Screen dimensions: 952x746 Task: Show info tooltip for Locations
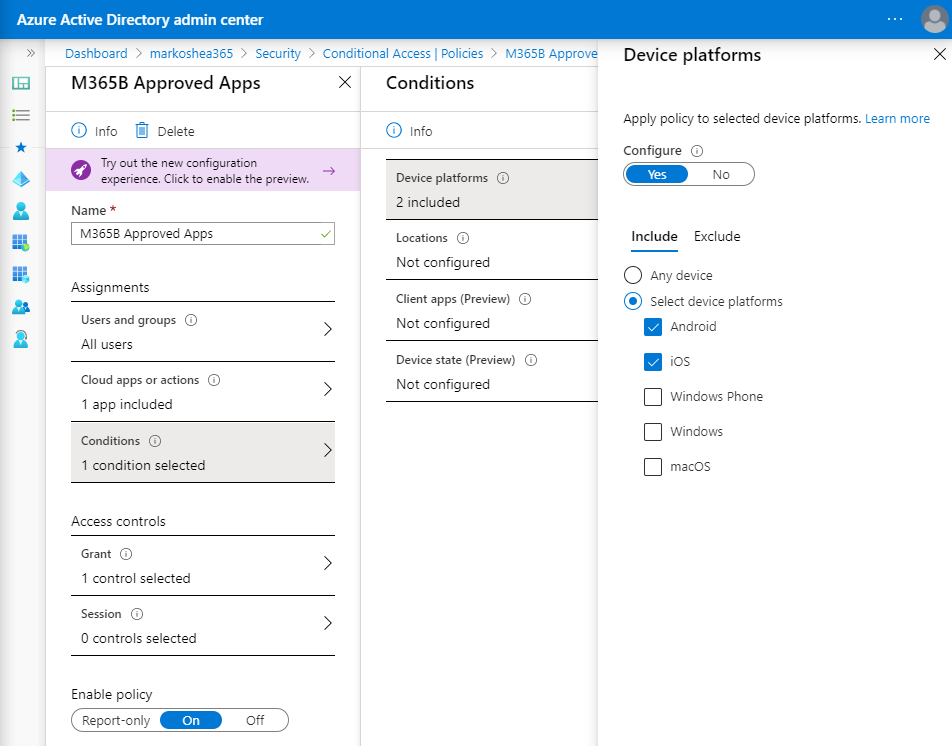point(463,238)
